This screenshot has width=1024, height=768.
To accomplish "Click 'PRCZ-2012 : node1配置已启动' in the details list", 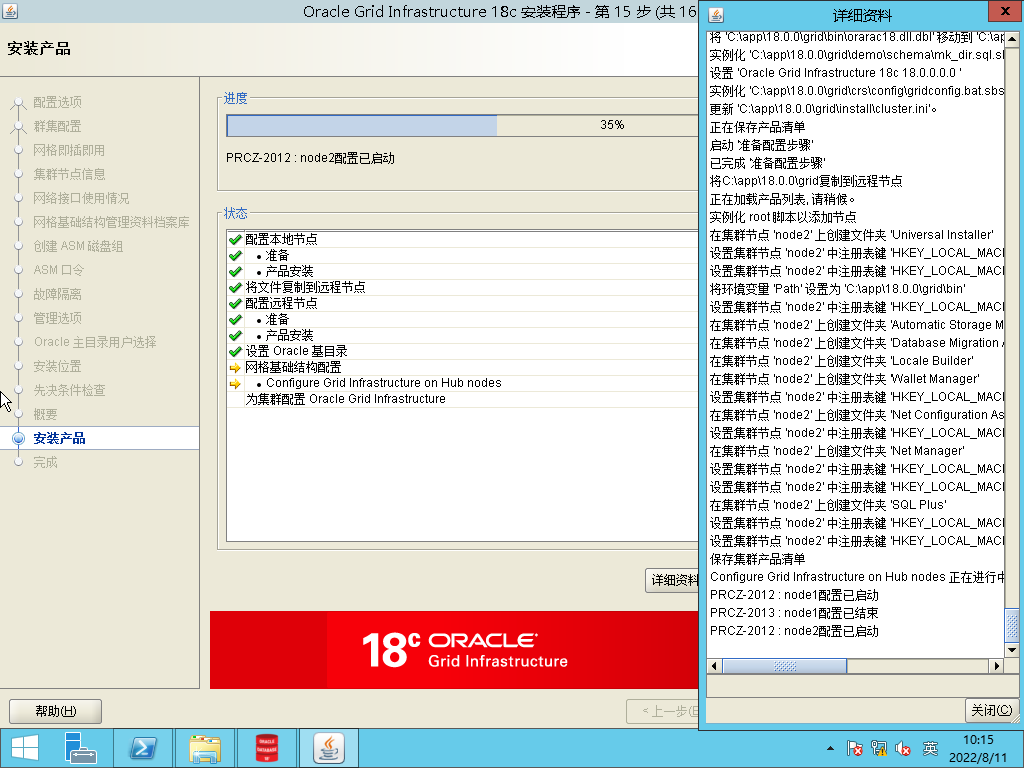I will click(794, 595).
